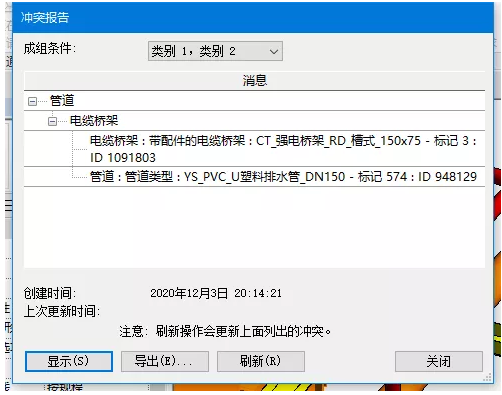The width and height of the screenshot is (502, 395).
Task: Click the 创建时间 label
Action: [50, 293]
